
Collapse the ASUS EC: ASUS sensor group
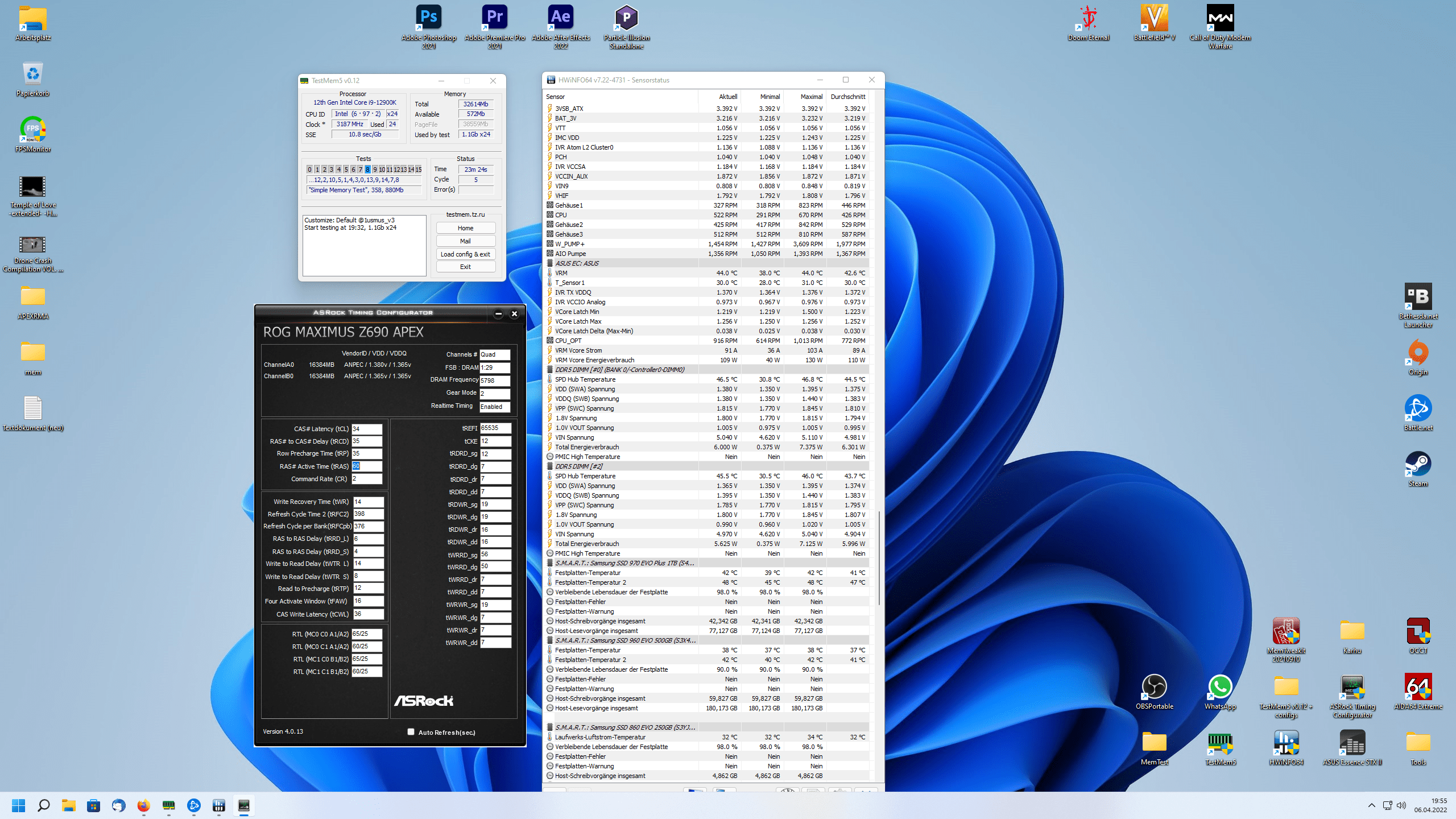click(550, 263)
